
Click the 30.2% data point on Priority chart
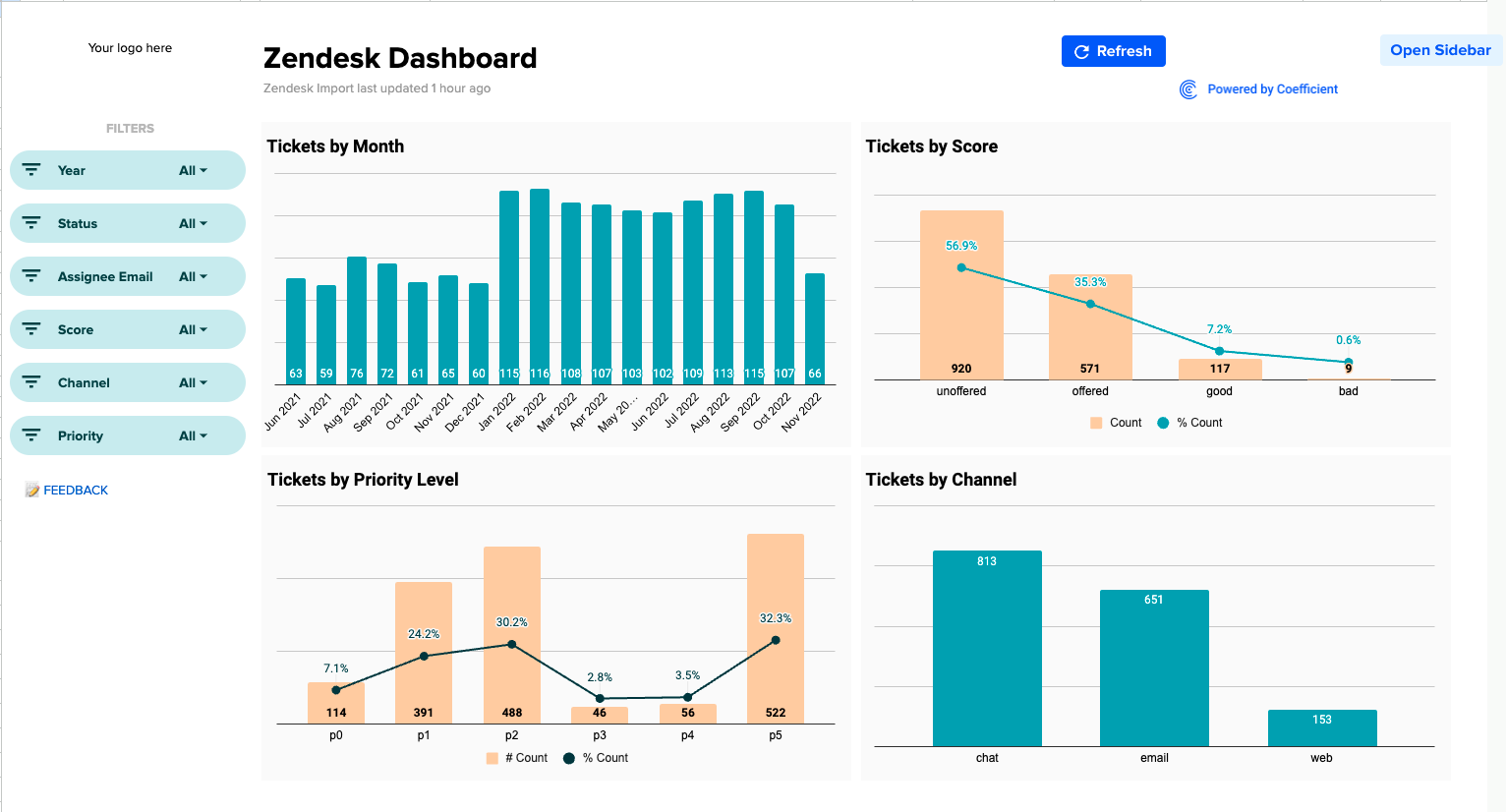pyautogui.click(x=512, y=645)
